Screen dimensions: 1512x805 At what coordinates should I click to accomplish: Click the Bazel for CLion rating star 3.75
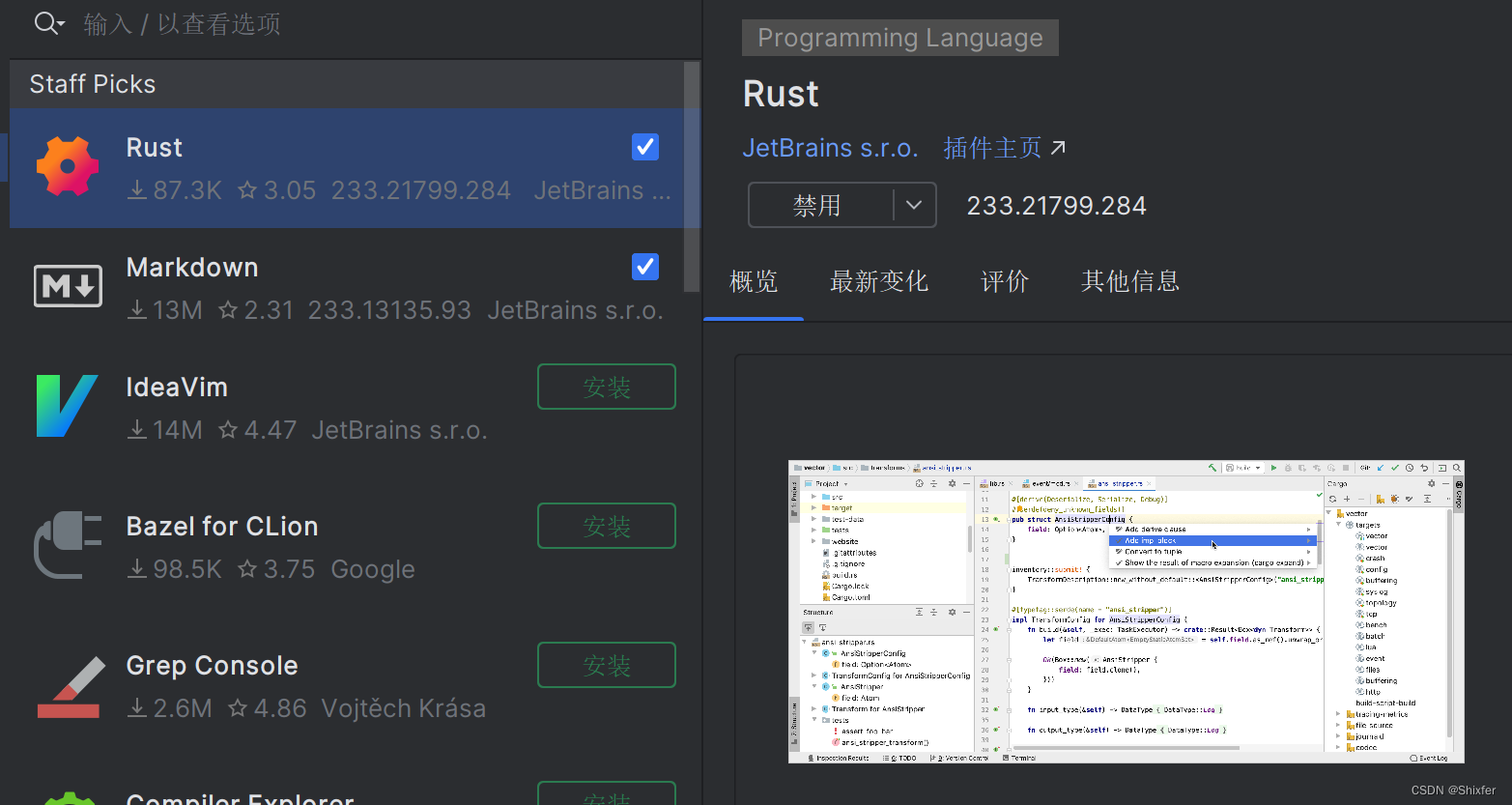pyautogui.click(x=277, y=569)
